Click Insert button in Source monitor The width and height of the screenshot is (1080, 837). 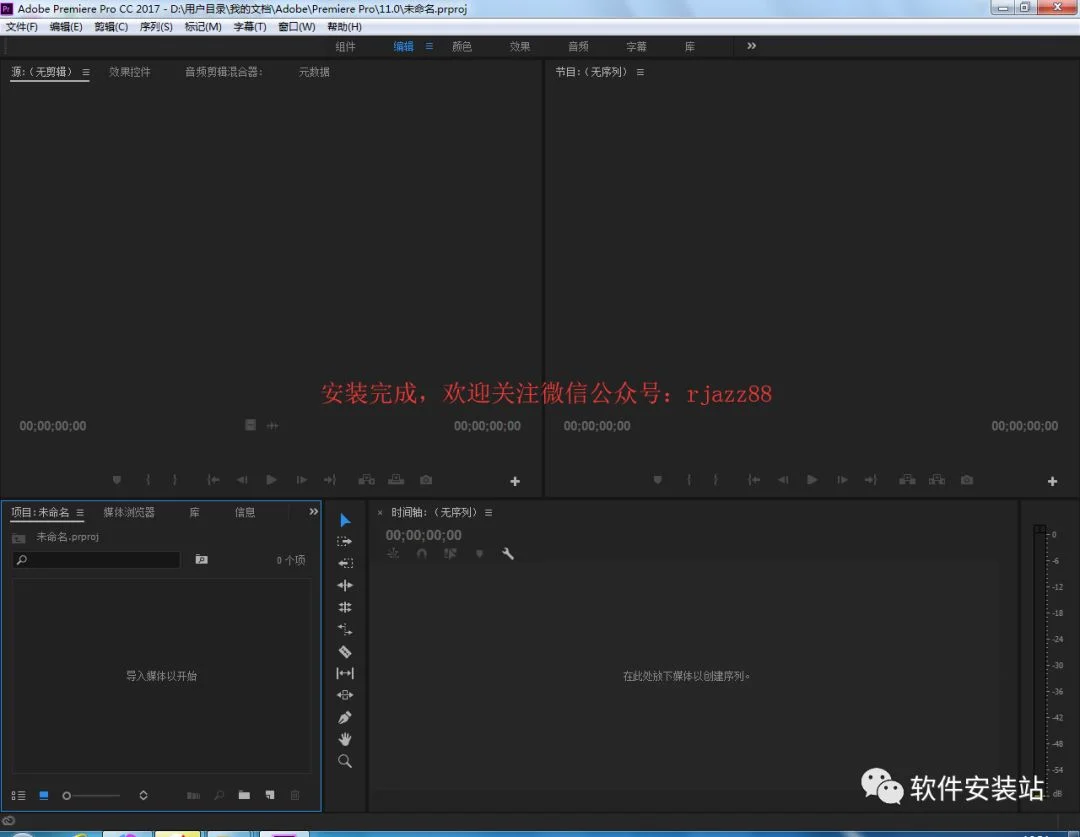tap(366, 479)
